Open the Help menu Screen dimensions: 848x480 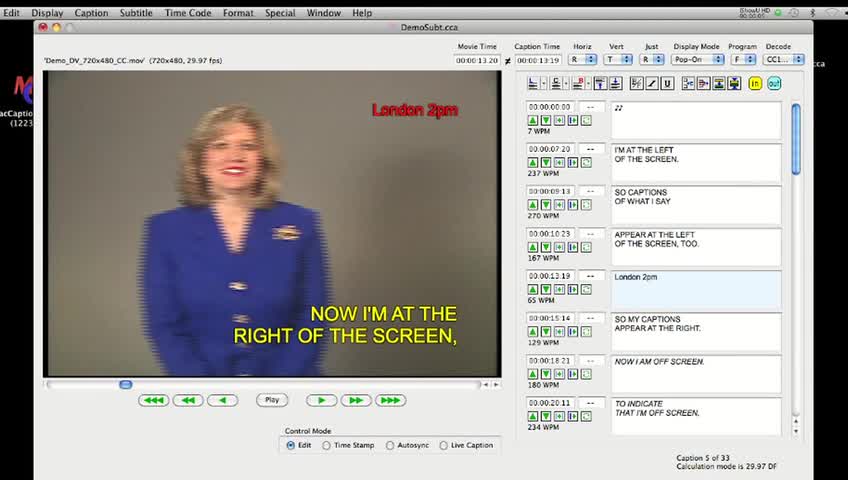362,13
